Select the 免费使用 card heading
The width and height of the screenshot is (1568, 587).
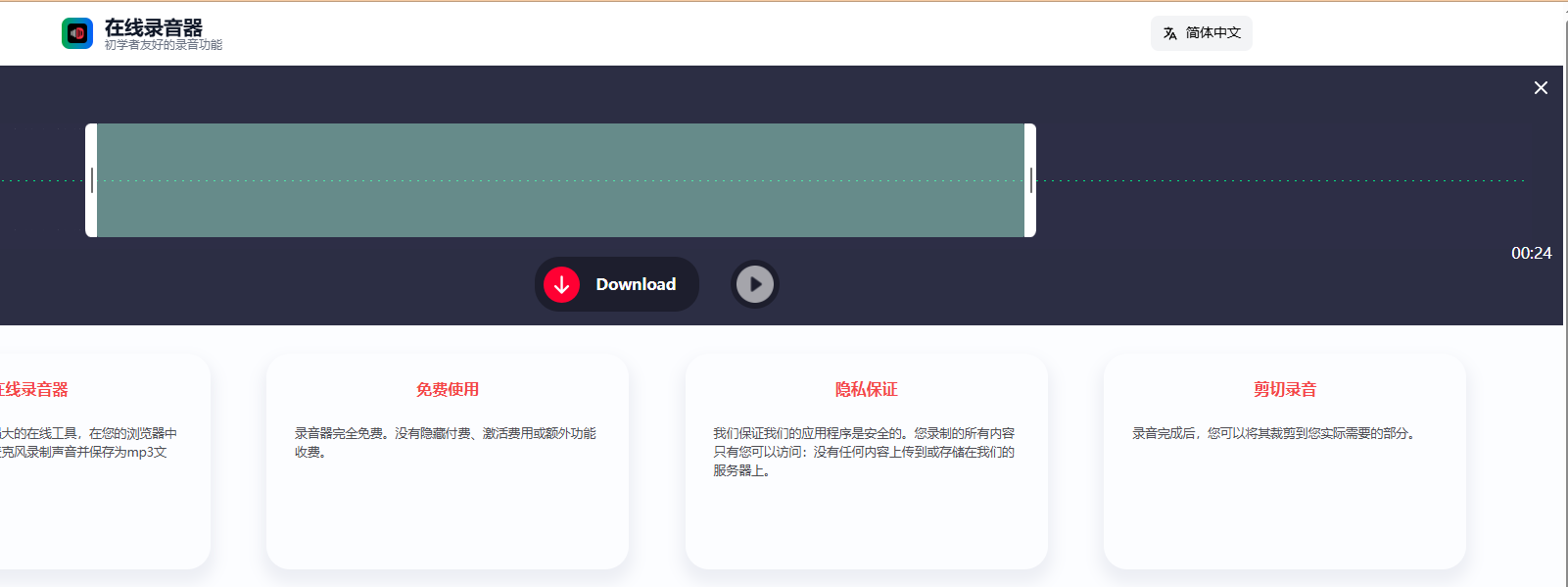[448, 389]
